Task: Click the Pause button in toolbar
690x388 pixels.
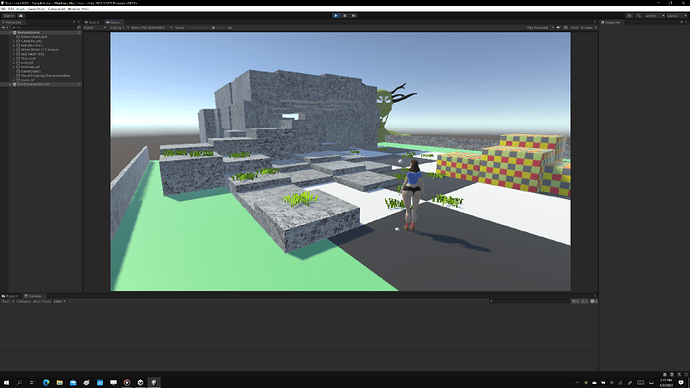Action: (x=345, y=15)
